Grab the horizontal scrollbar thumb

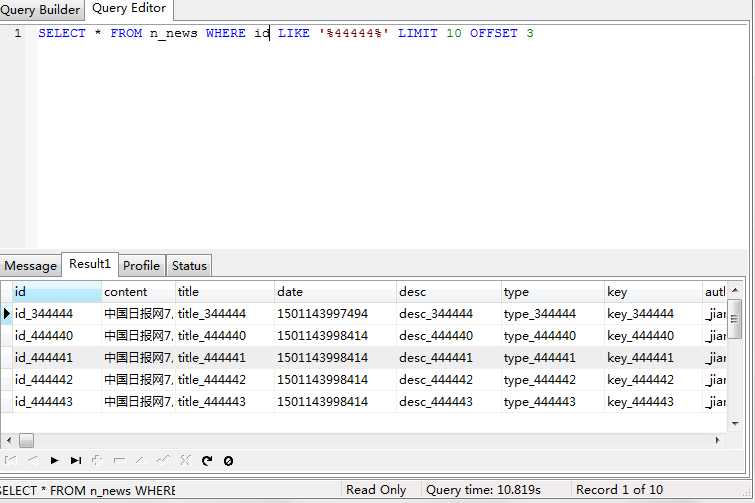point(26,440)
